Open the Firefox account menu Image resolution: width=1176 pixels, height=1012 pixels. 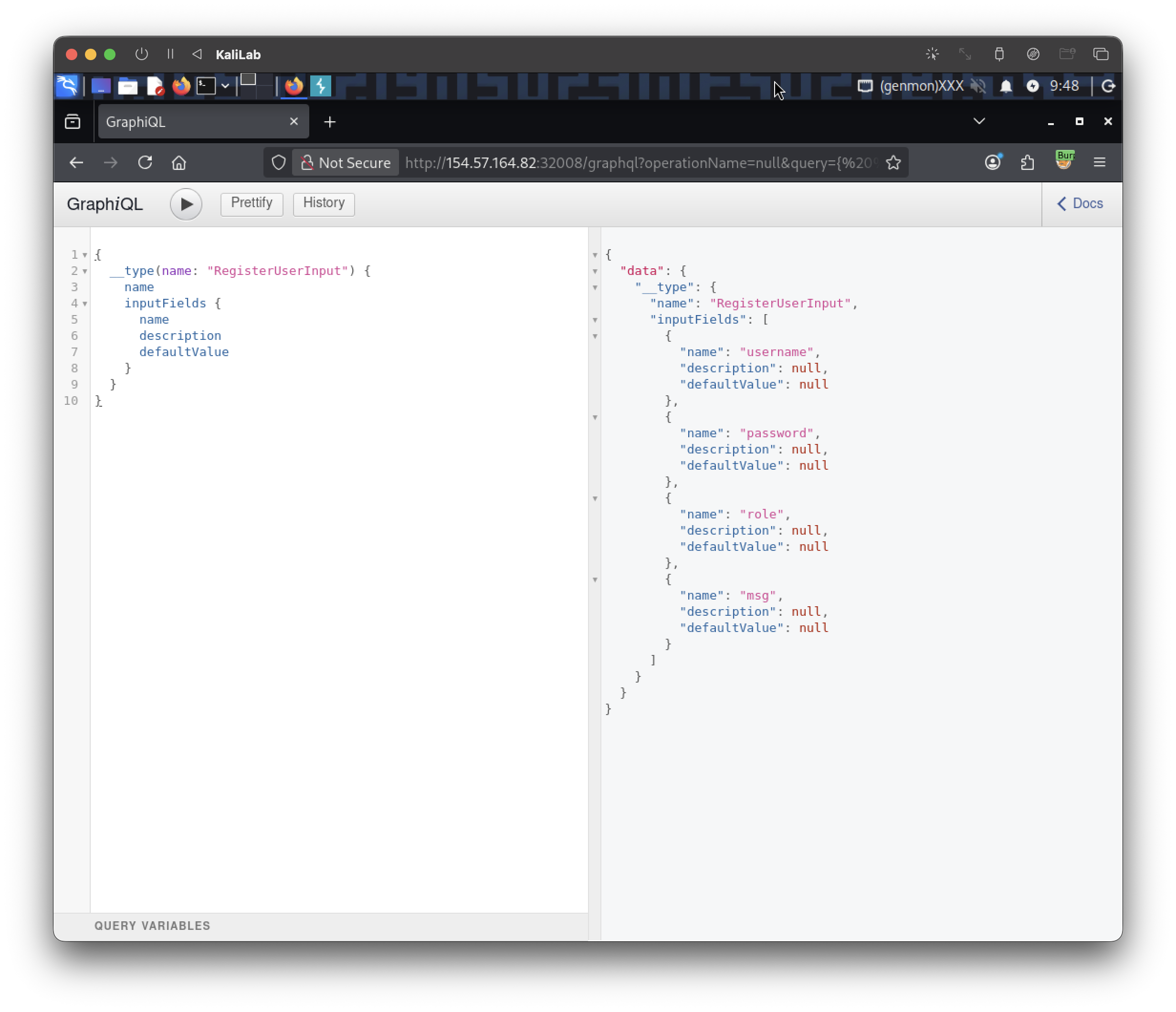click(993, 163)
